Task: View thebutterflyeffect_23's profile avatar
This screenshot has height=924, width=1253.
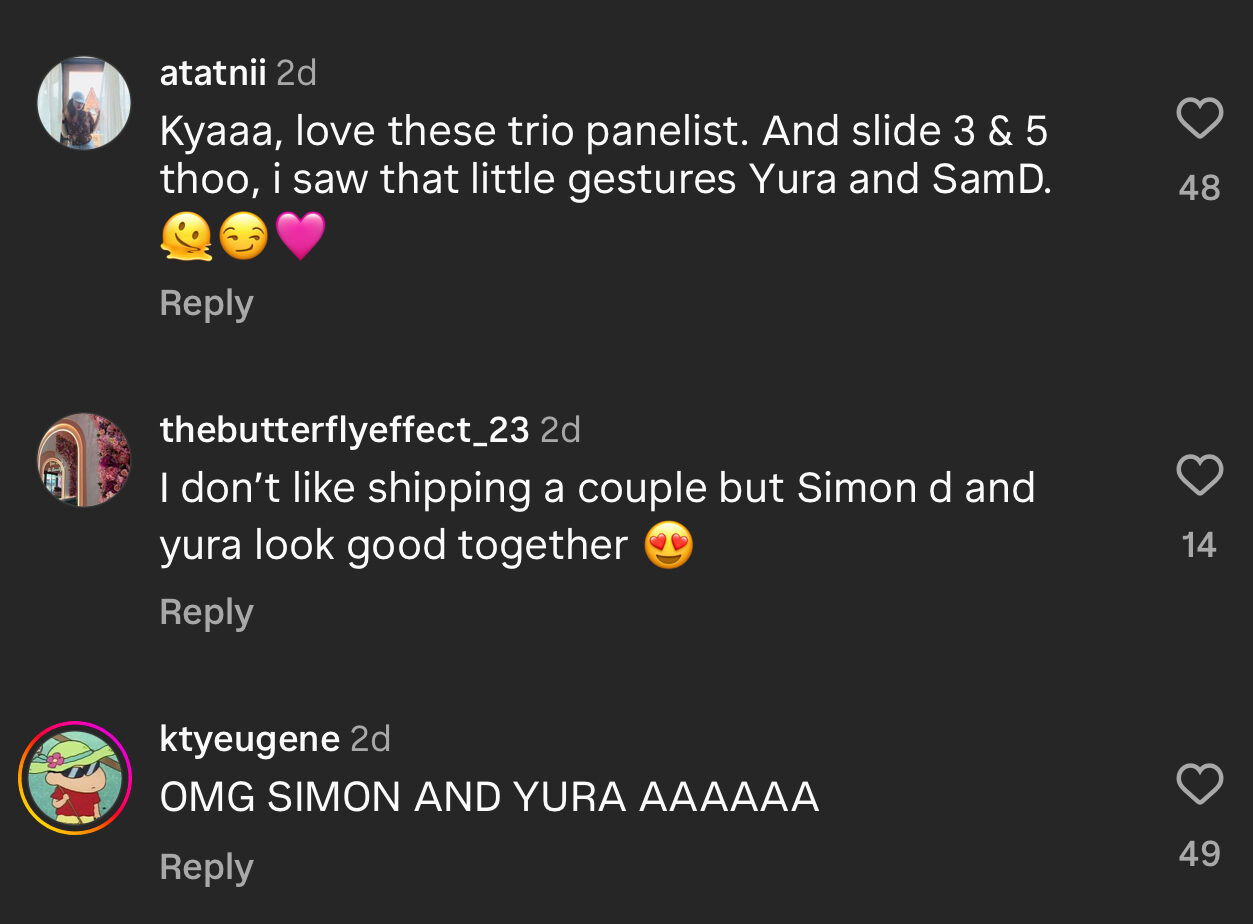Action: (x=84, y=460)
